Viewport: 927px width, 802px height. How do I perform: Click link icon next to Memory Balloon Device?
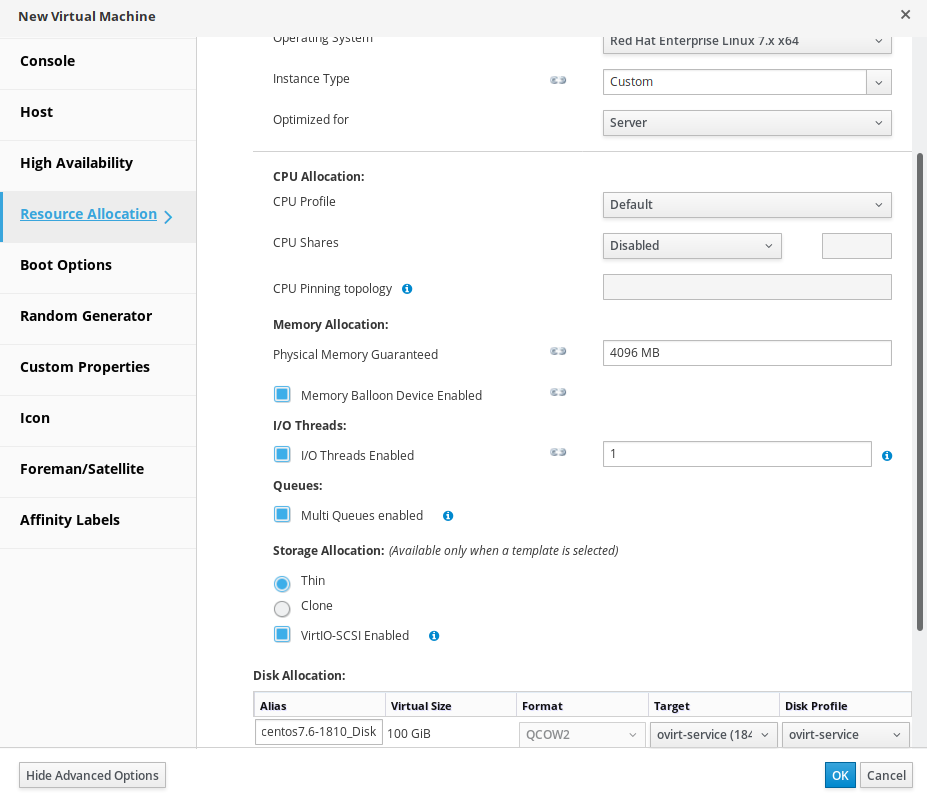click(x=558, y=393)
